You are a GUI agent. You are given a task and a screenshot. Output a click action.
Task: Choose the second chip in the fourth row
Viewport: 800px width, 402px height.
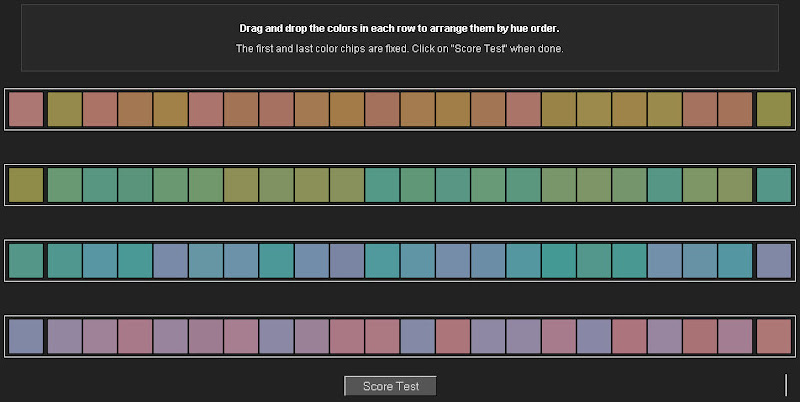coord(65,337)
